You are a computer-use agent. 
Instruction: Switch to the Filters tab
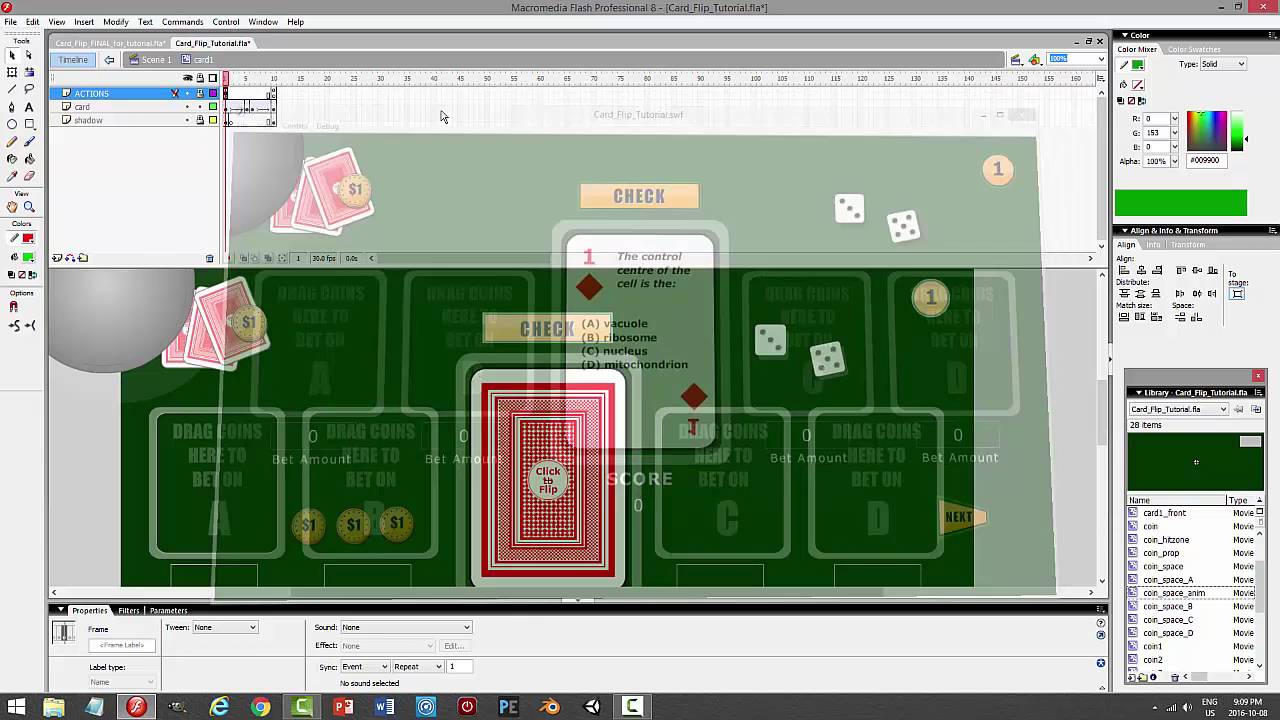(x=129, y=610)
